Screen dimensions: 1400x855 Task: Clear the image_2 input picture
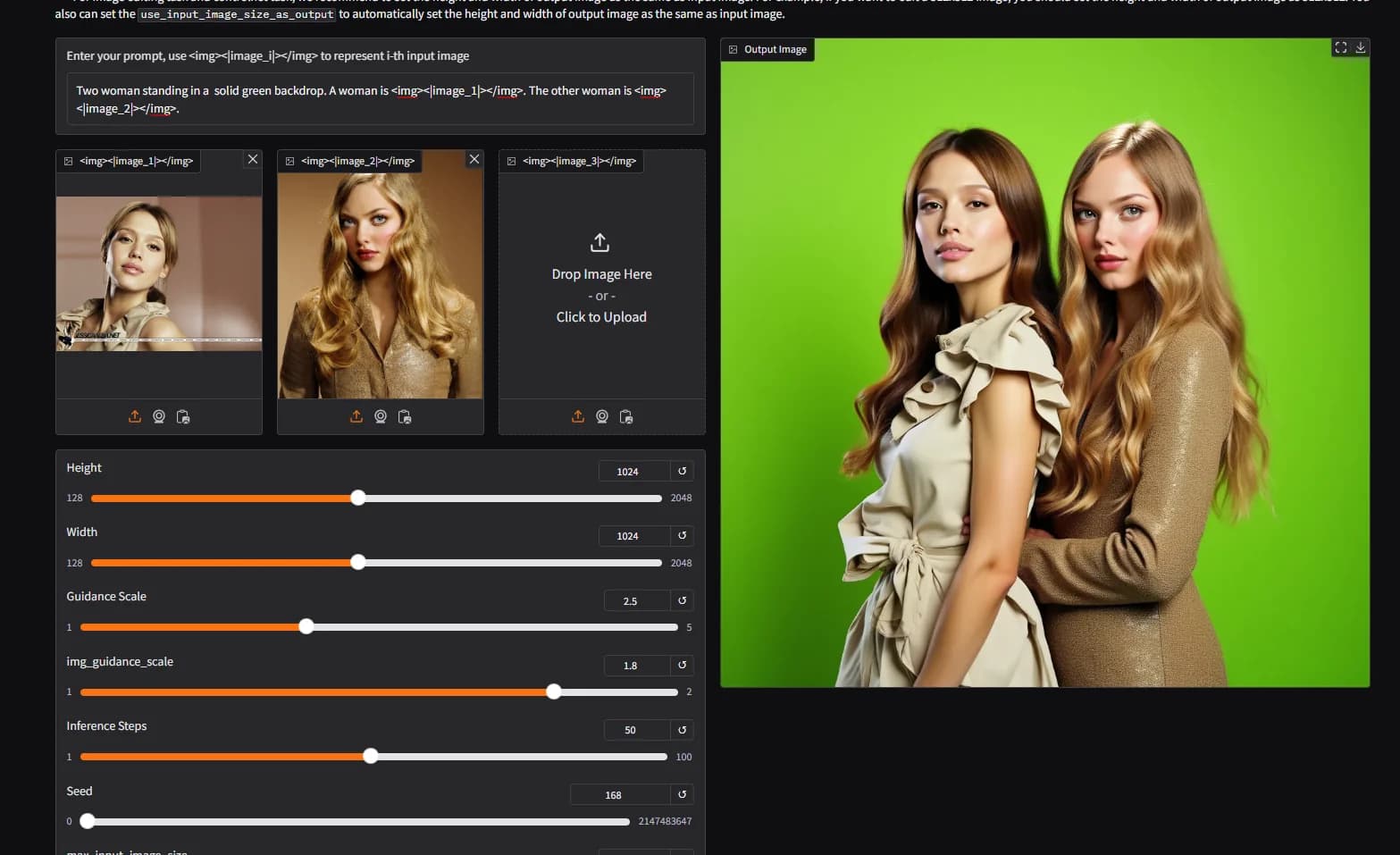coord(474,159)
